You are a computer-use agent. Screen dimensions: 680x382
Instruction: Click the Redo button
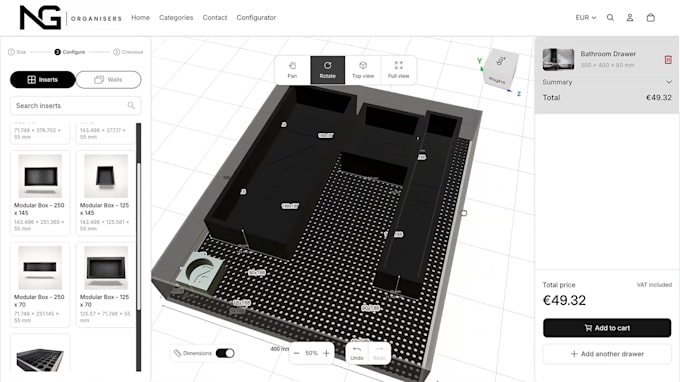(x=379, y=353)
